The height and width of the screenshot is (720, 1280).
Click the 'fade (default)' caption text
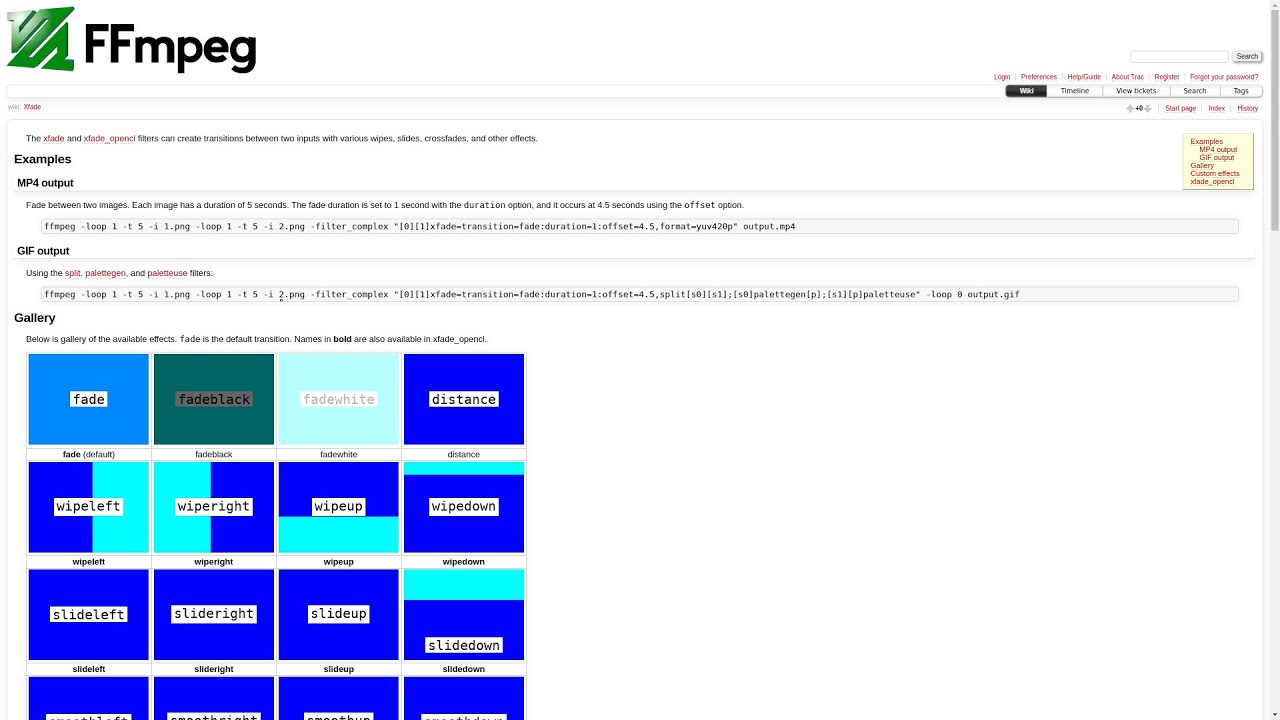point(89,454)
